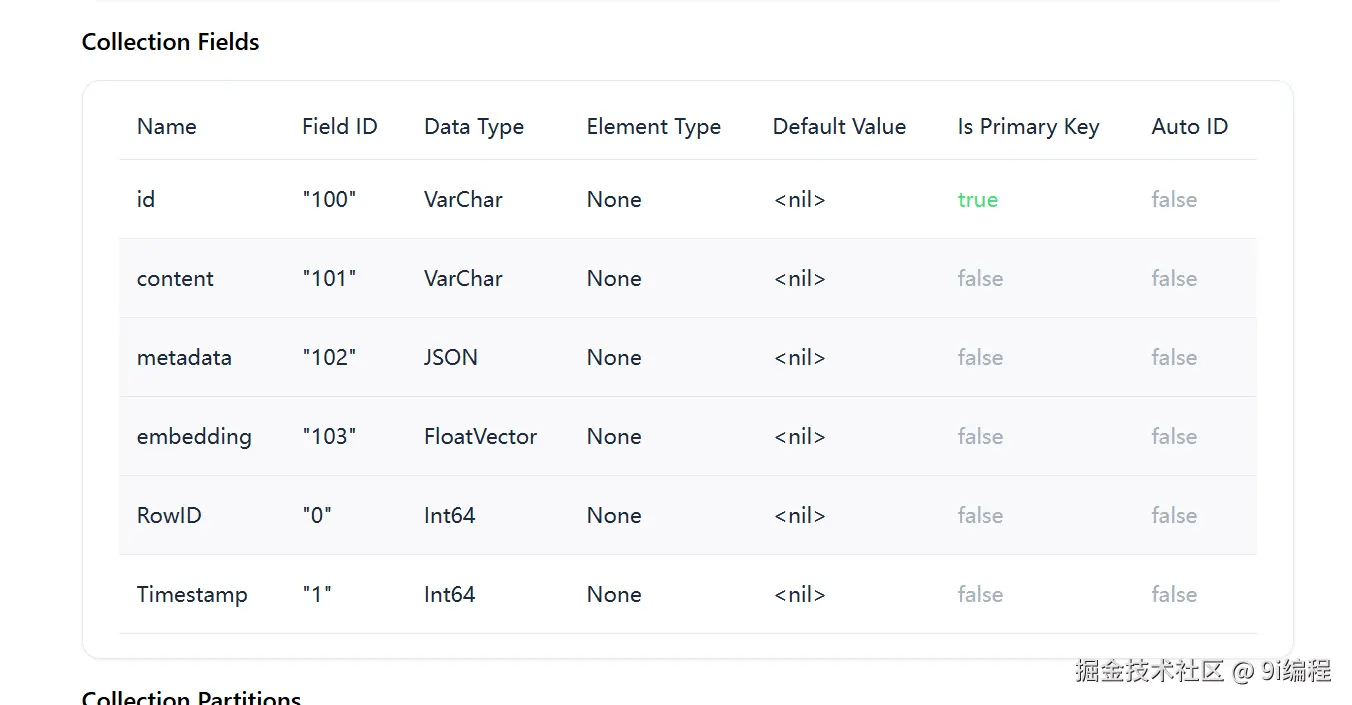This screenshot has width=1352, height=705.
Task: Select the id field name cell
Action: 146,199
